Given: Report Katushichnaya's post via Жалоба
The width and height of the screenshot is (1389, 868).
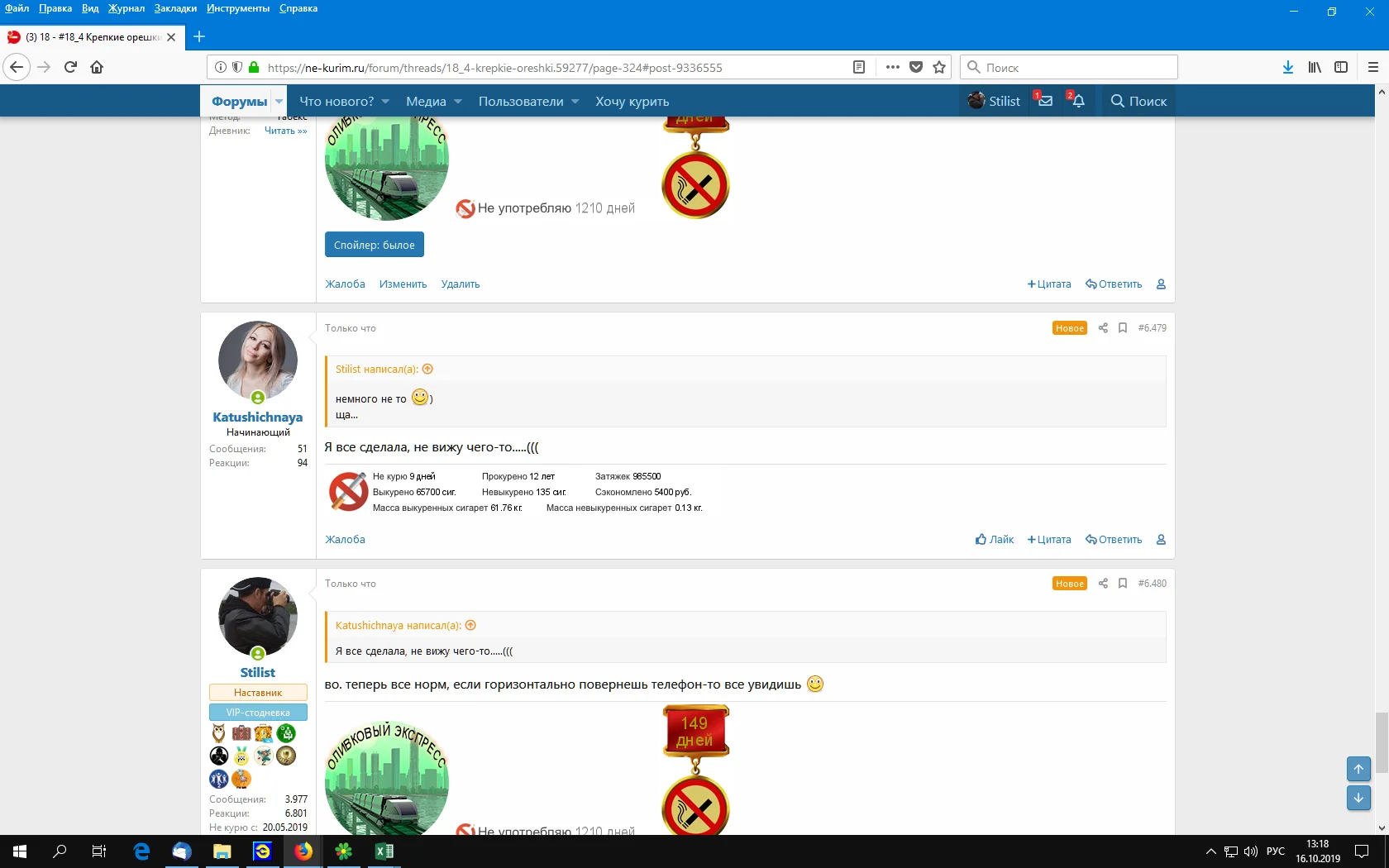Looking at the screenshot, I should point(345,540).
